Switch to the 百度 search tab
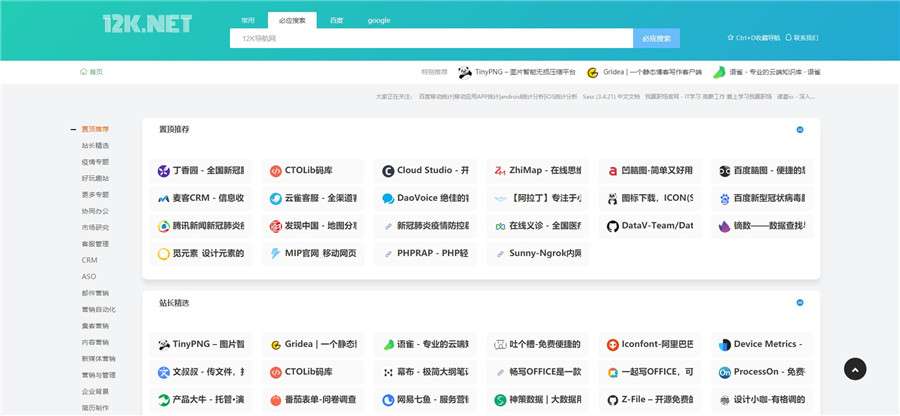900x416 pixels. (x=336, y=20)
